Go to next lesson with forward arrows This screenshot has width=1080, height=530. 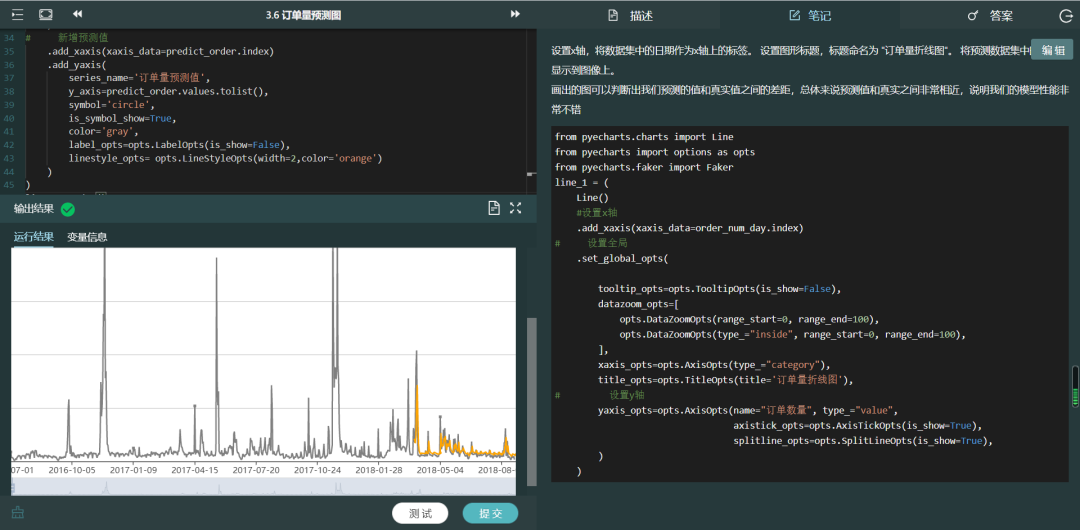(x=515, y=14)
